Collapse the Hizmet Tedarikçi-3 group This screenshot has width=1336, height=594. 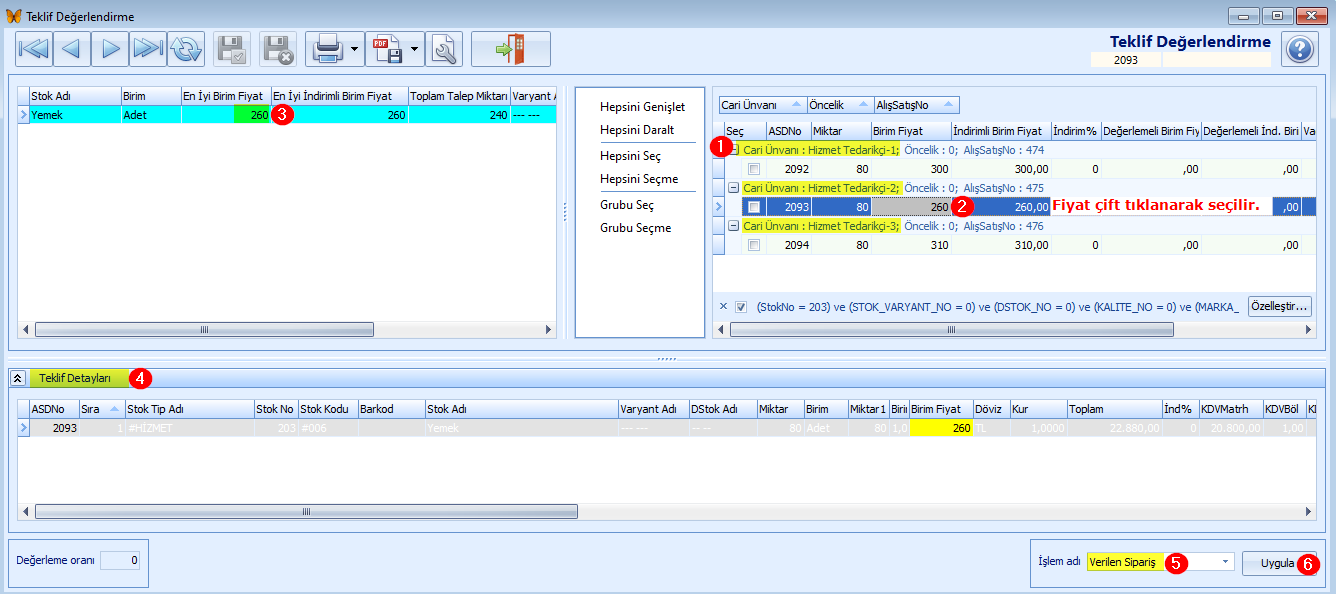[x=734, y=226]
